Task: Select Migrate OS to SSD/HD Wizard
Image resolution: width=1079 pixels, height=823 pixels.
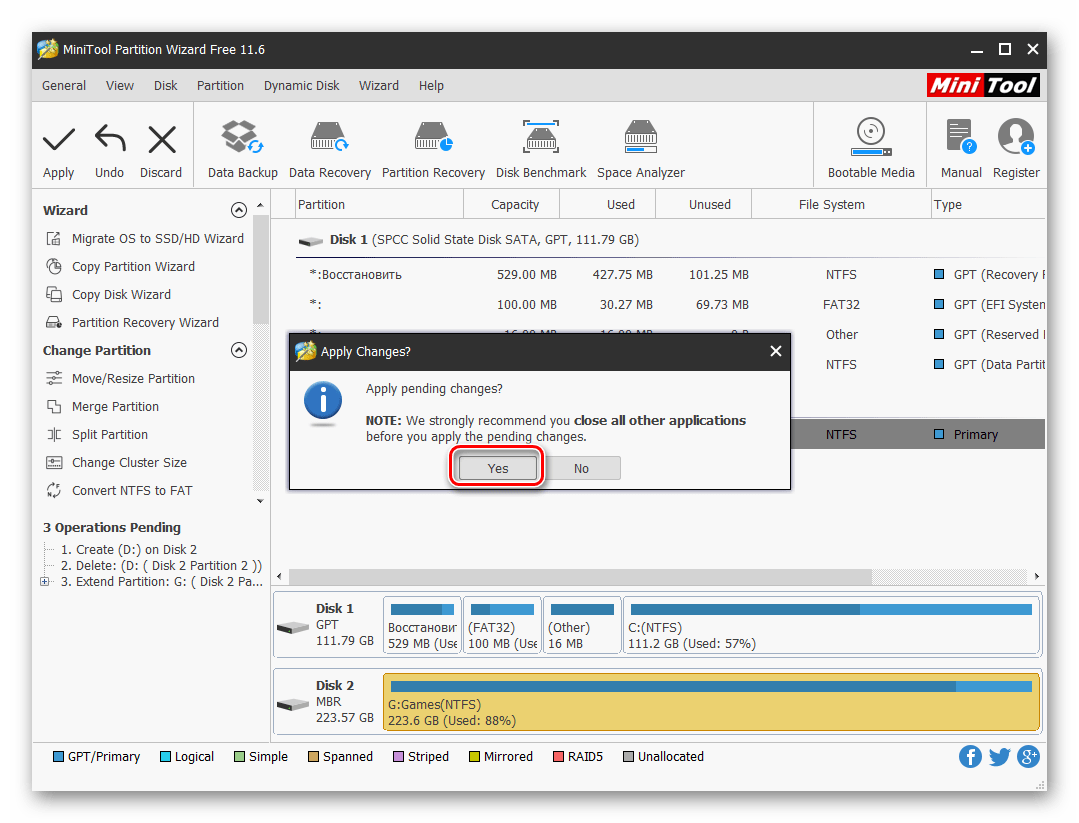Action: tap(157, 239)
